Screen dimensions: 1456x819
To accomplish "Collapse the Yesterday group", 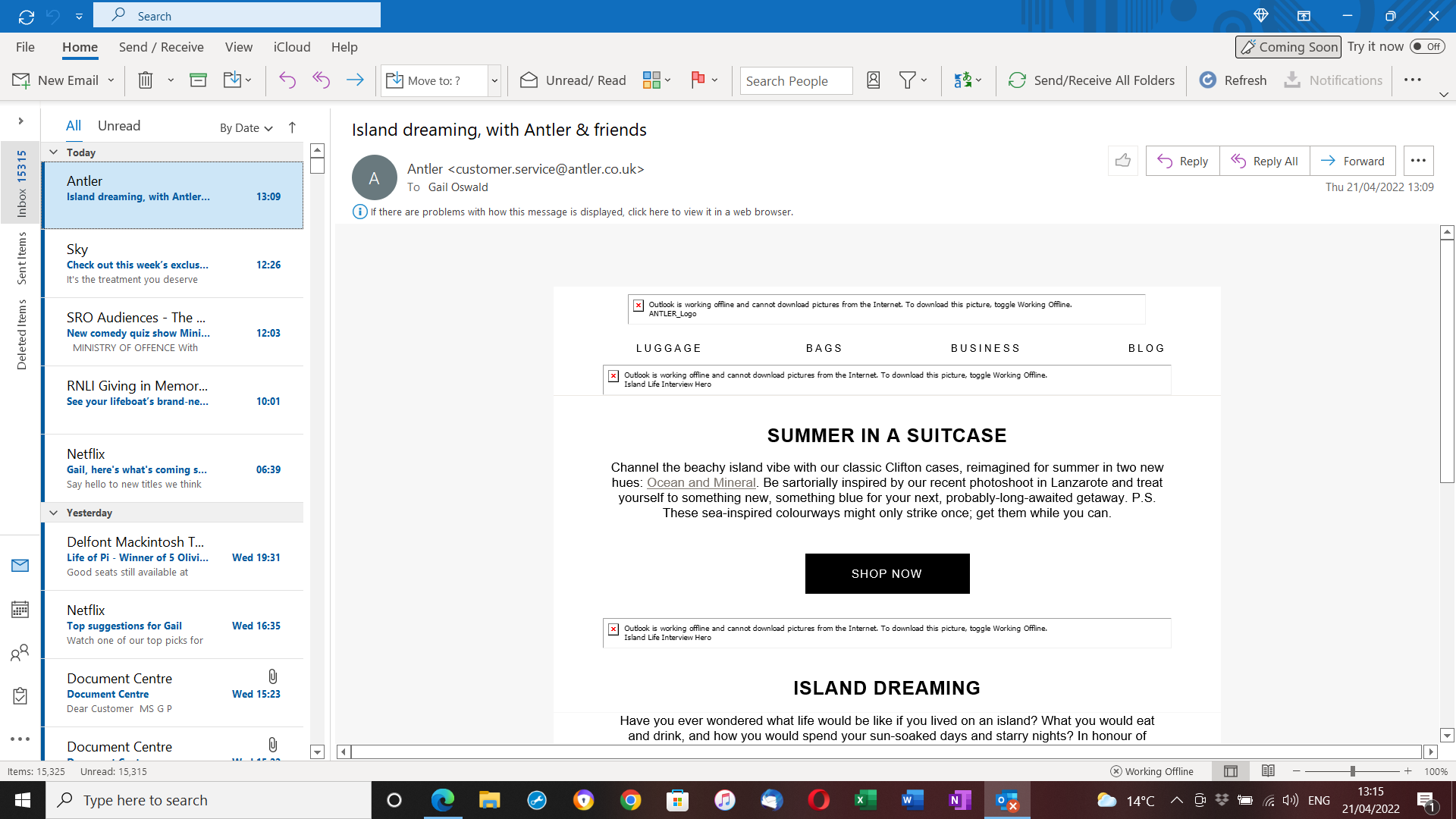I will [54, 513].
